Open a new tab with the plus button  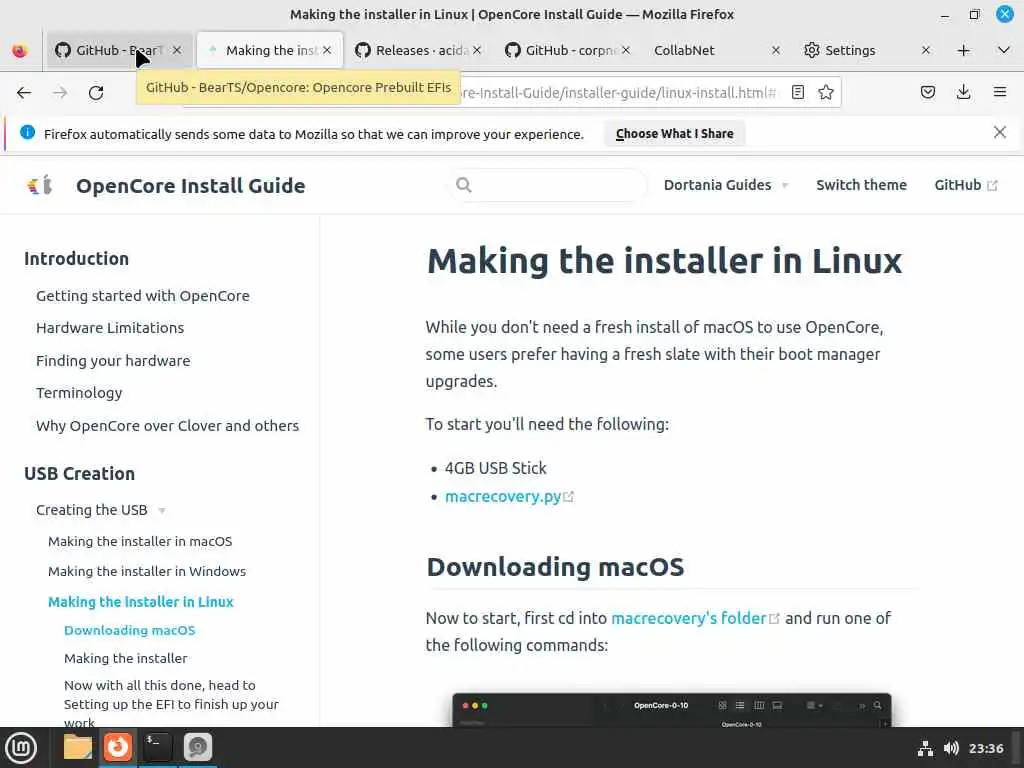963,50
